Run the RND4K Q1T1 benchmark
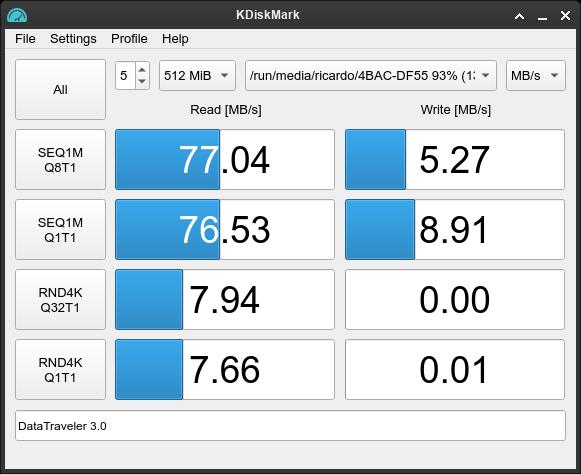581x474 pixels. pyautogui.click(x=60, y=370)
